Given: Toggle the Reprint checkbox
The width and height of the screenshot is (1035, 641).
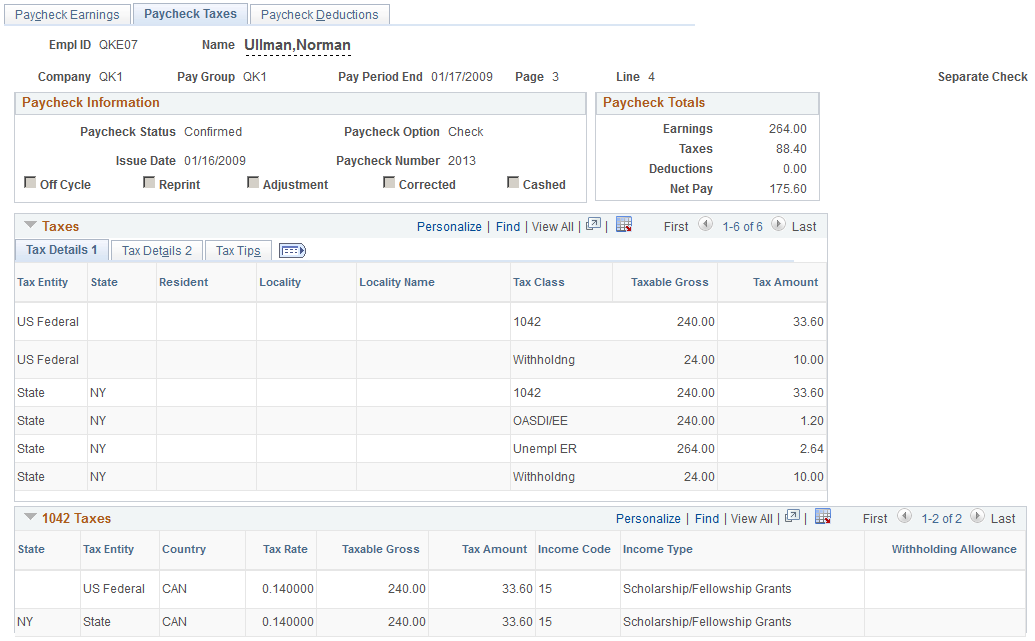Looking at the screenshot, I should 149,182.
